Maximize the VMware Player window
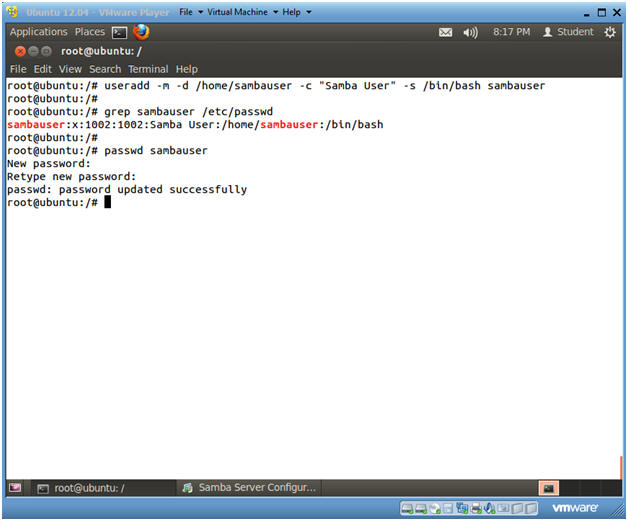628x521 pixels. [x=602, y=12]
